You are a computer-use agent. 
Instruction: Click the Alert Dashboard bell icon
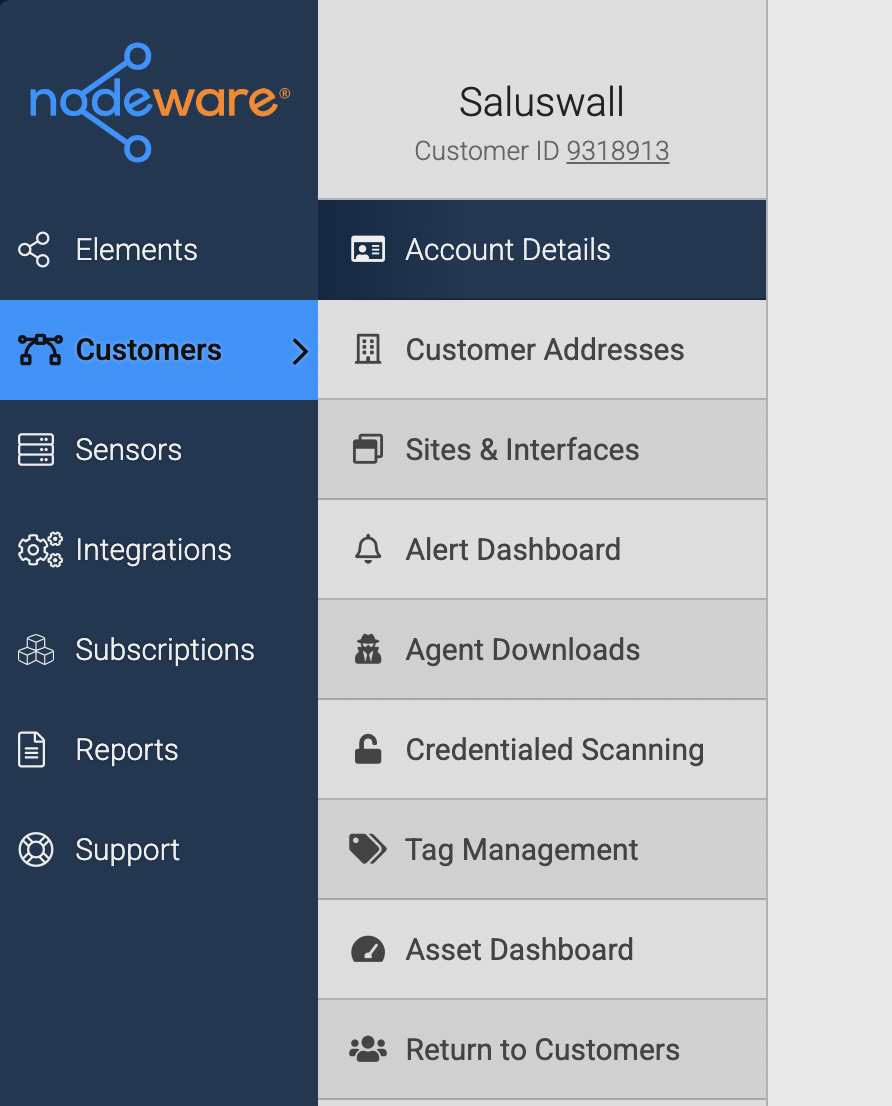(368, 549)
